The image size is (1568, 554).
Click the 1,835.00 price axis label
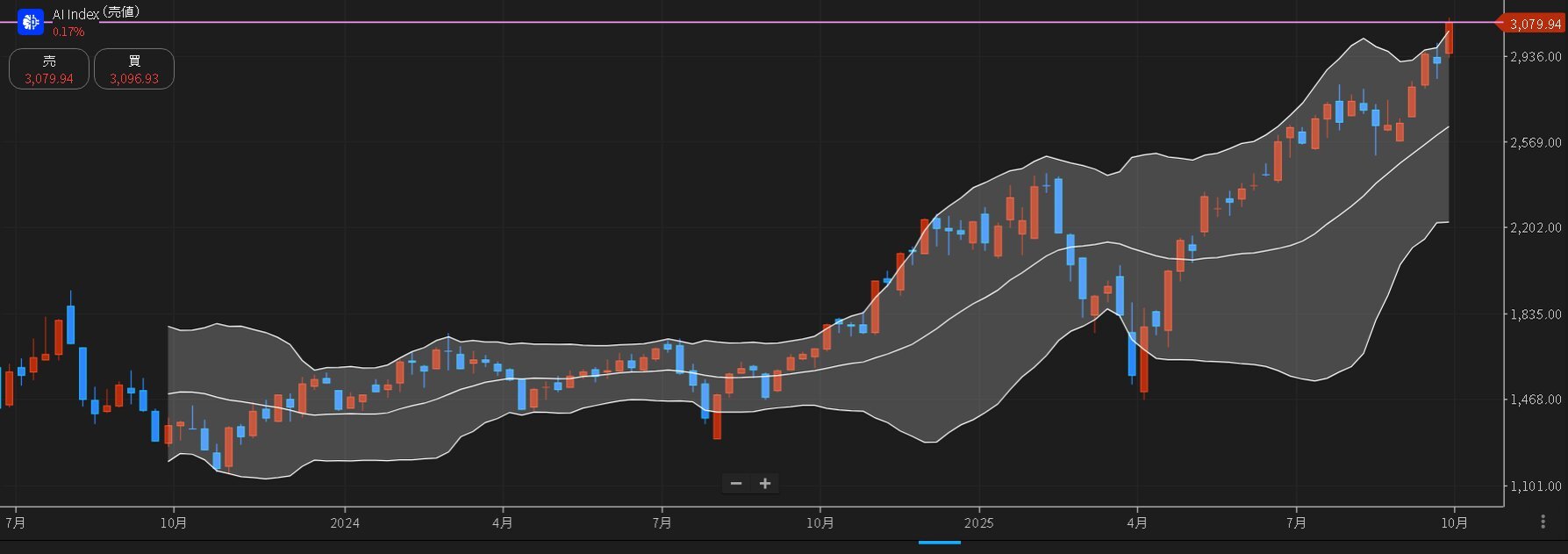[x=1535, y=314]
